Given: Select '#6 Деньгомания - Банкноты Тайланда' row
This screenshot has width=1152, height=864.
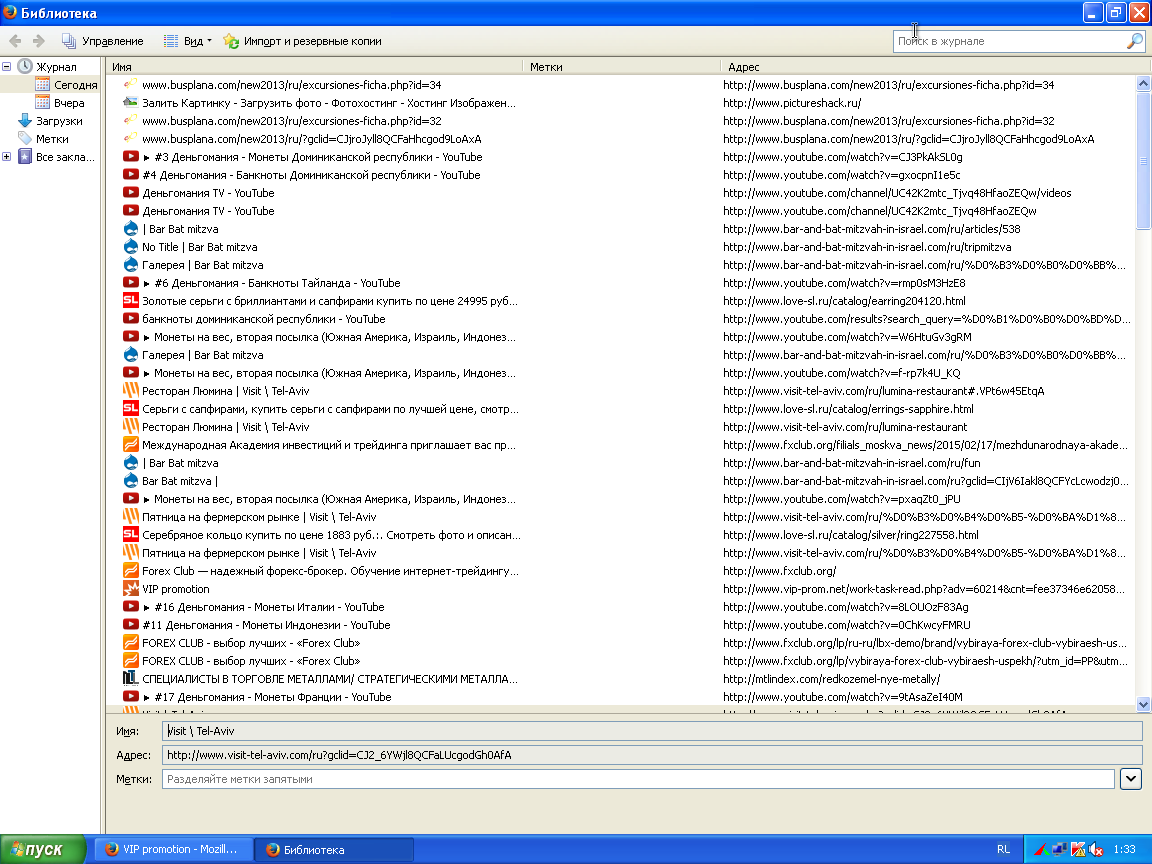Looking at the screenshot, I should click(620, 283).
